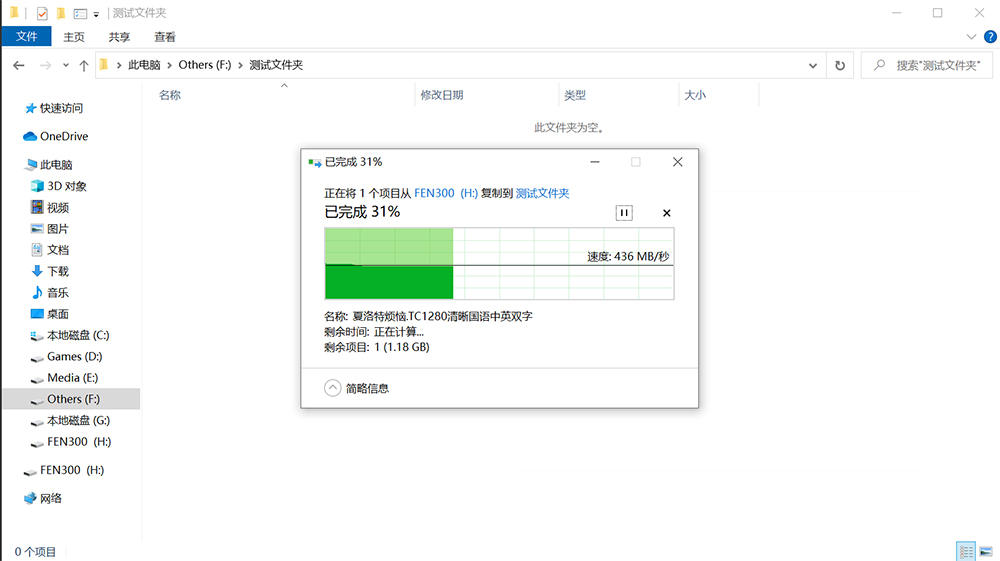Image resolution: width=1000 pixels, height=561 pixels.
Task: Open OneDrive in the navigation pane
Action: tap(56, 136)
